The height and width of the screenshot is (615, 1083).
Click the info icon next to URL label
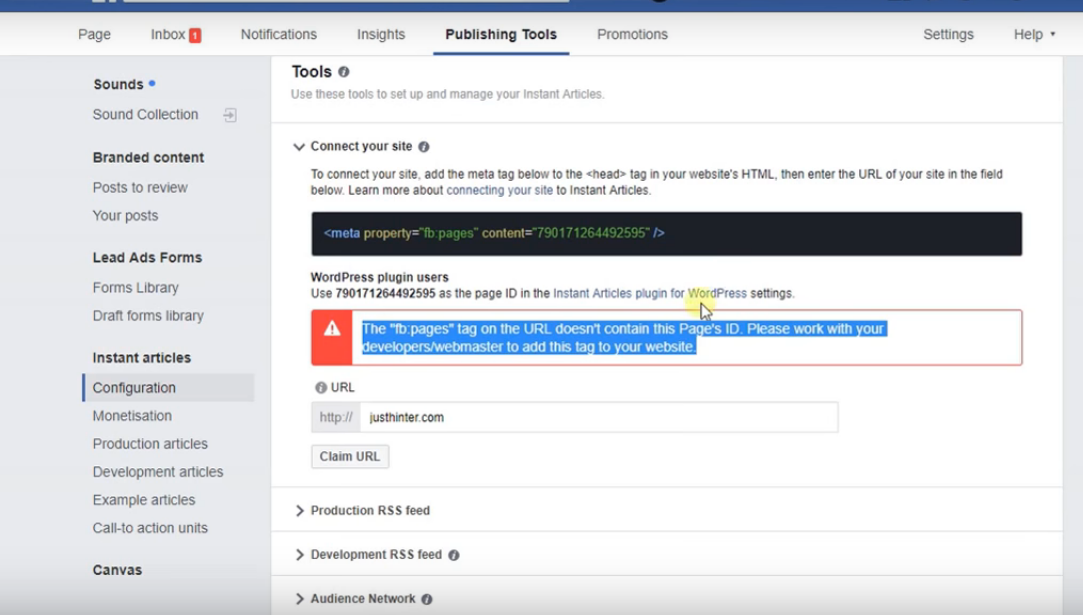(320, 388)
